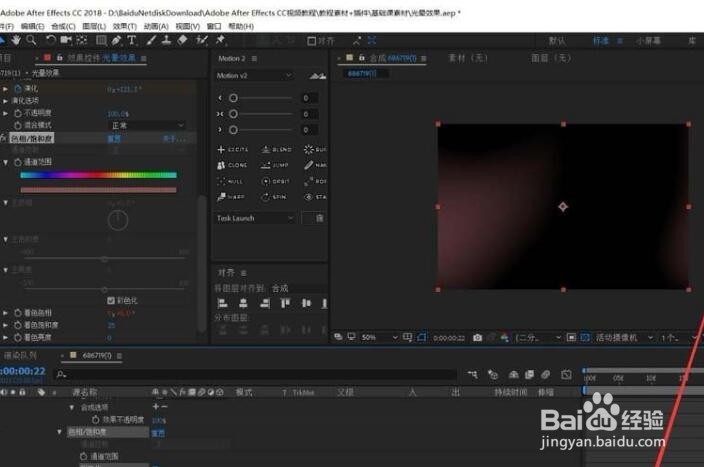Select the Rotation tool
The image size is (704, 467).
[50, 40]
